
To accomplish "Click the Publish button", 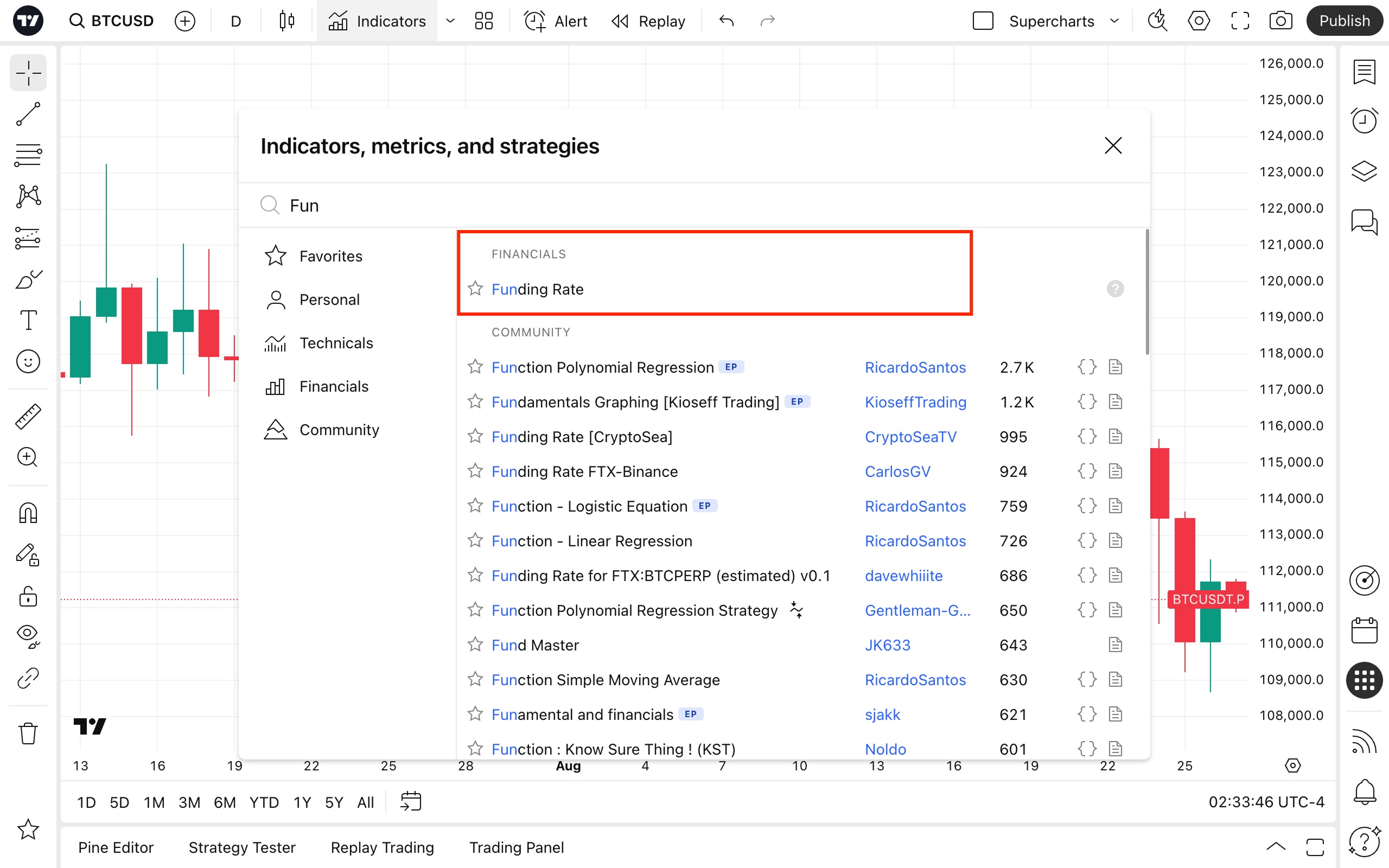I will [1343, 21].
